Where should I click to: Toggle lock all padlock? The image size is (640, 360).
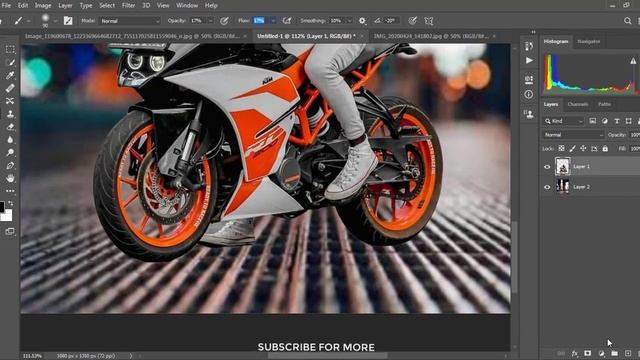(x=605, y=149)
